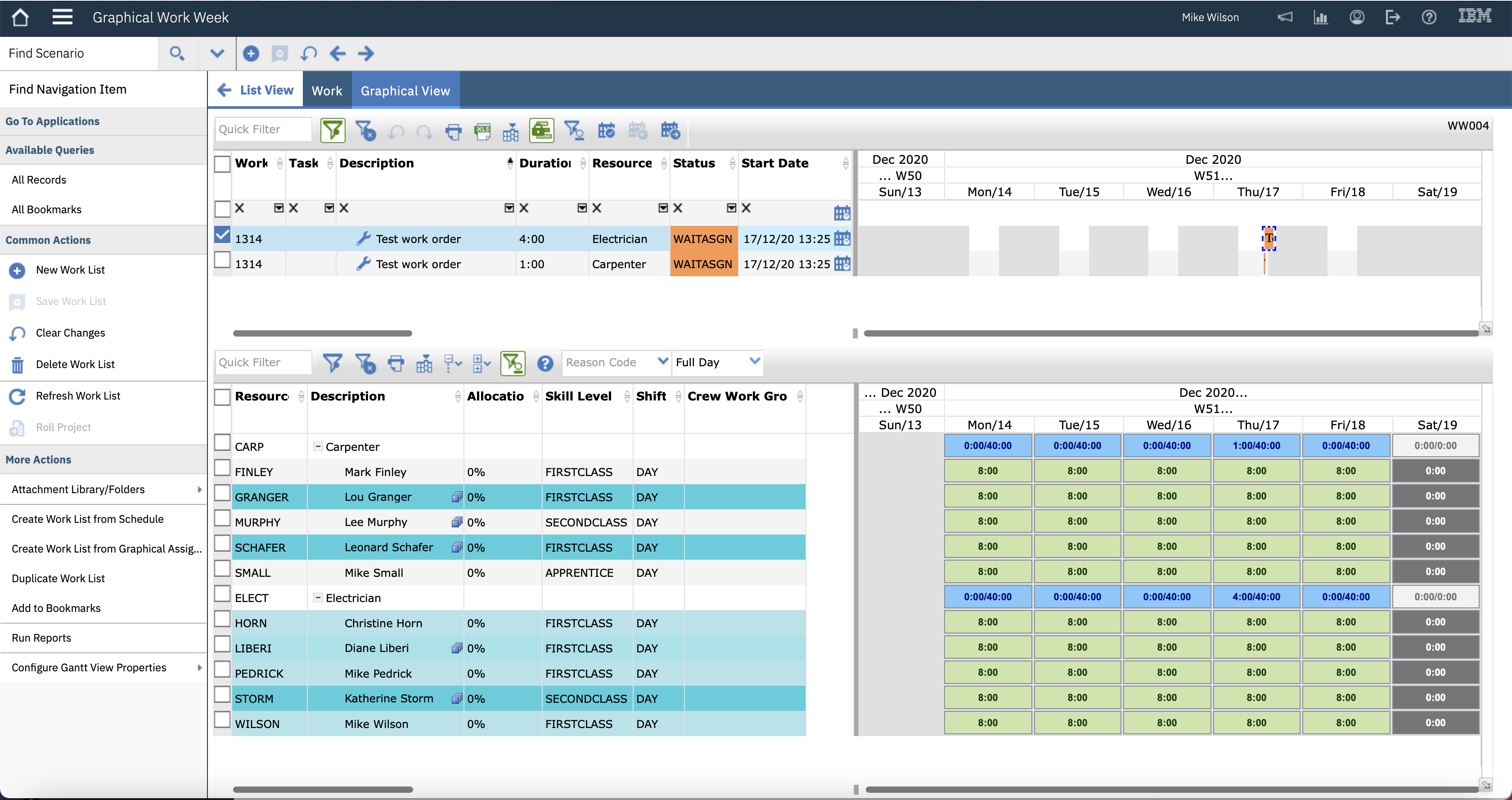The width and height of the screenshot is (1512, 800).
Task: Click the print icon in the work list toolbar
Action: 453,130
